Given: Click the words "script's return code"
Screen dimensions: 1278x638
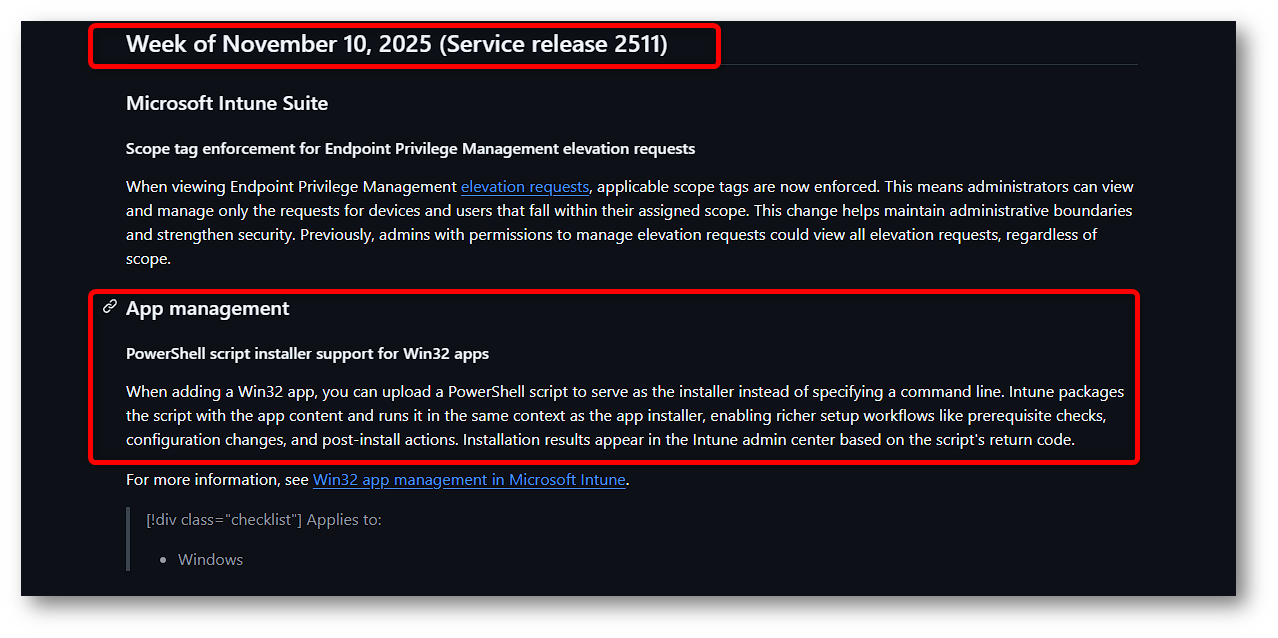Looking at the screenshot, I should [1002, 440].
